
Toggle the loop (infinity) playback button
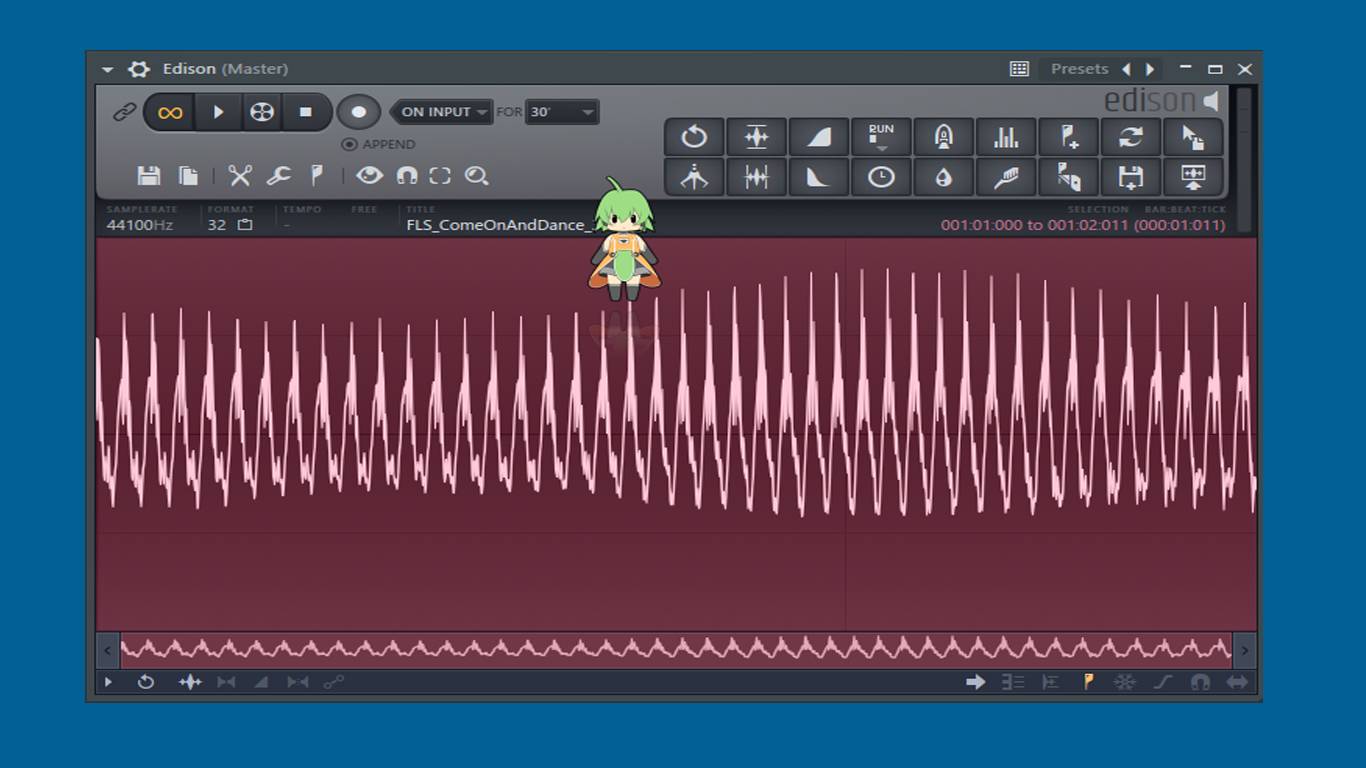(170, 112)
